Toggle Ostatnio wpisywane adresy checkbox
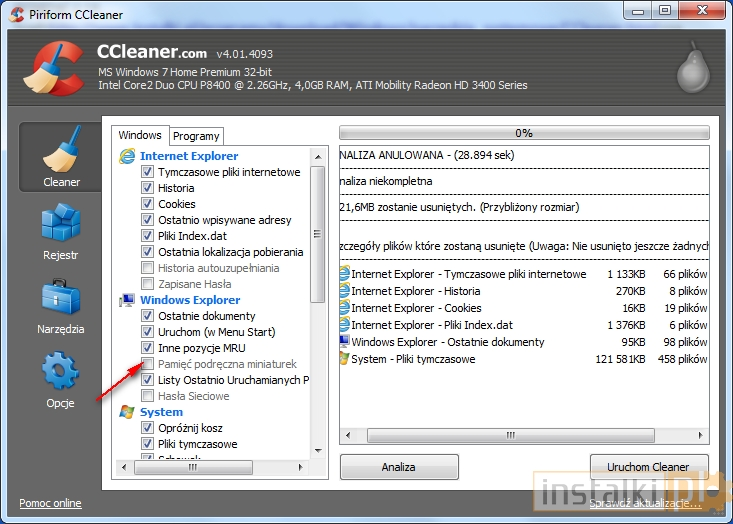733x524 pixels. [147, 219]
